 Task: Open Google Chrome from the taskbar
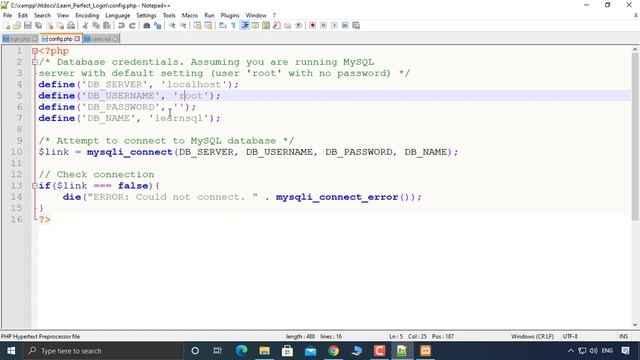333,351
